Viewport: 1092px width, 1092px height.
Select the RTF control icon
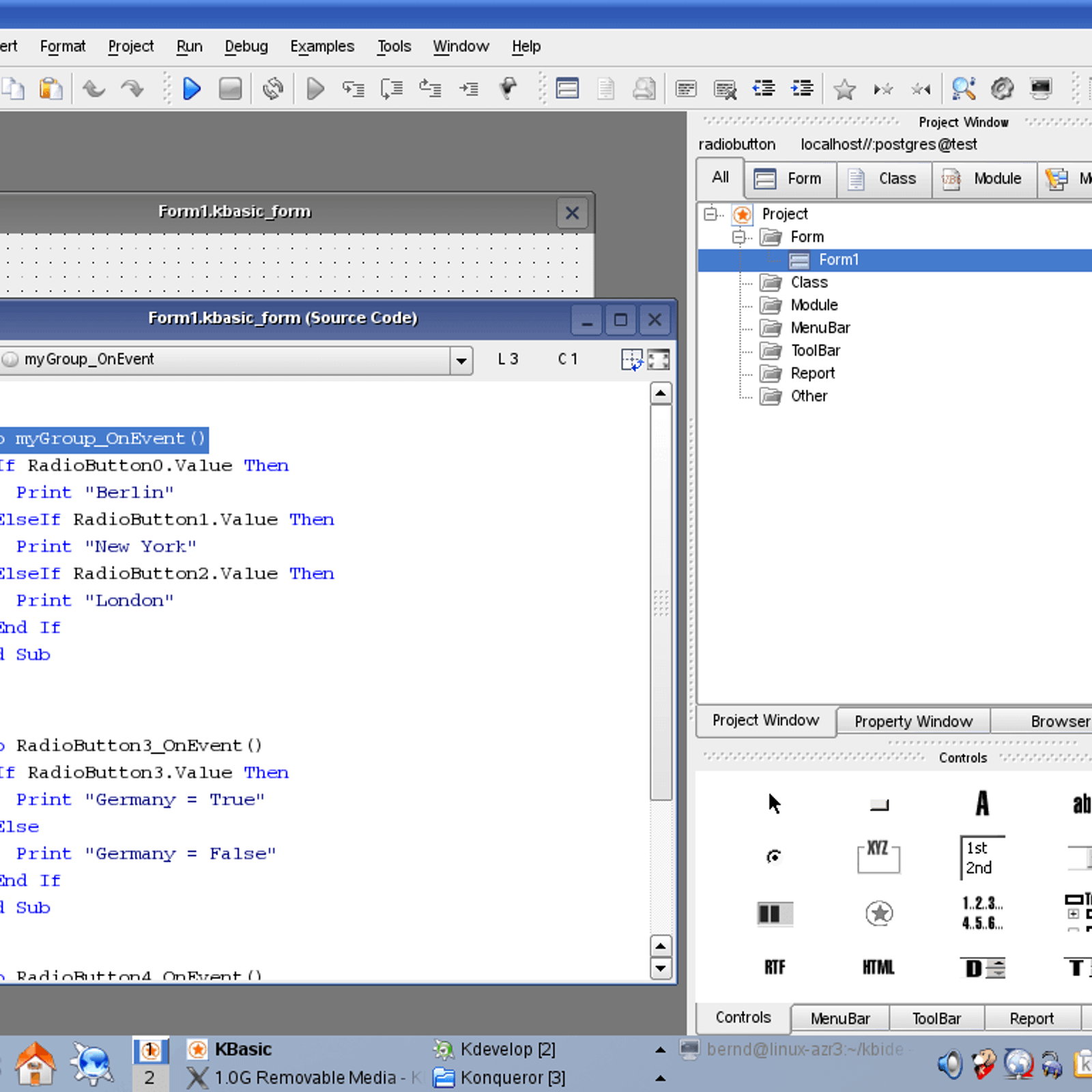[775, 967]
